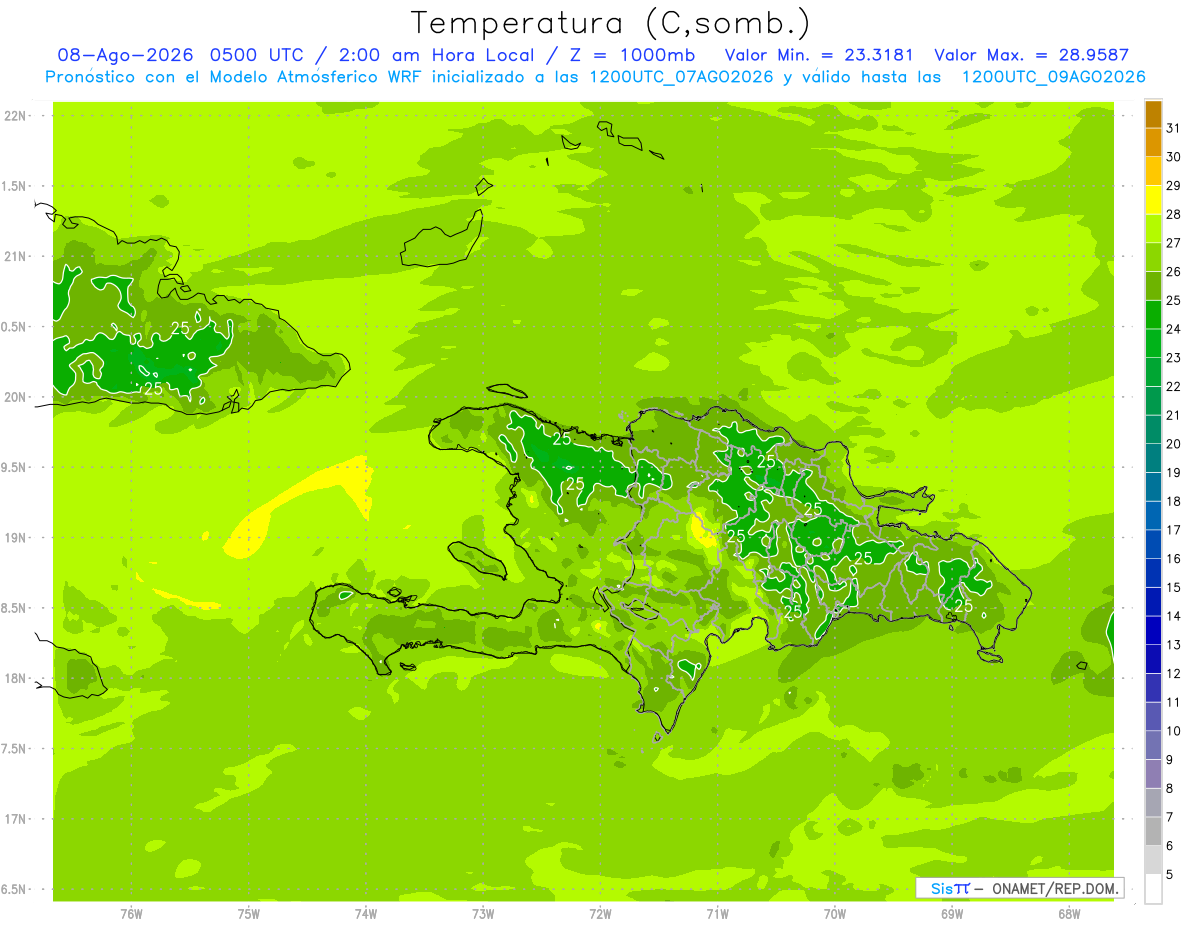1200x927 pixels.
Task: Click the yellow color bar segment between 28 and 29
Action: 1153,200
